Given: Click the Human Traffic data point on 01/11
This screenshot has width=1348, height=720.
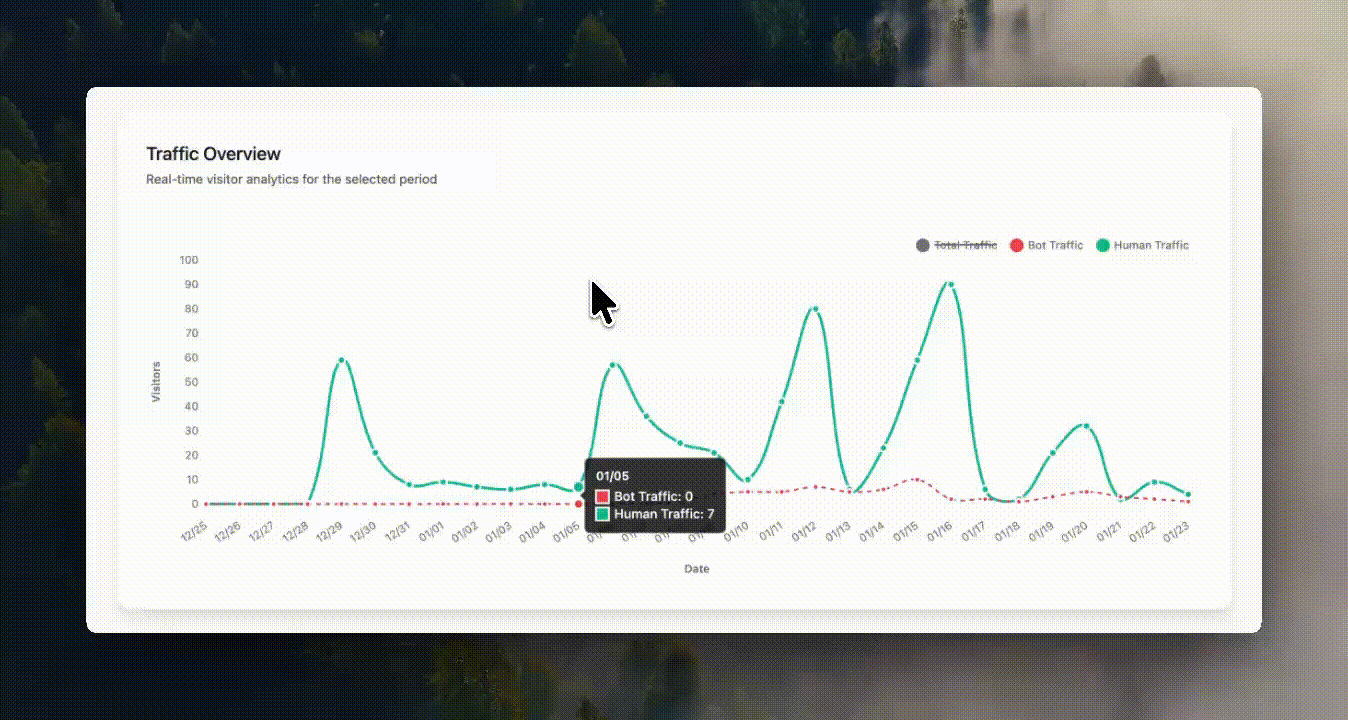Looking at the screenshot, I should 781,402.
